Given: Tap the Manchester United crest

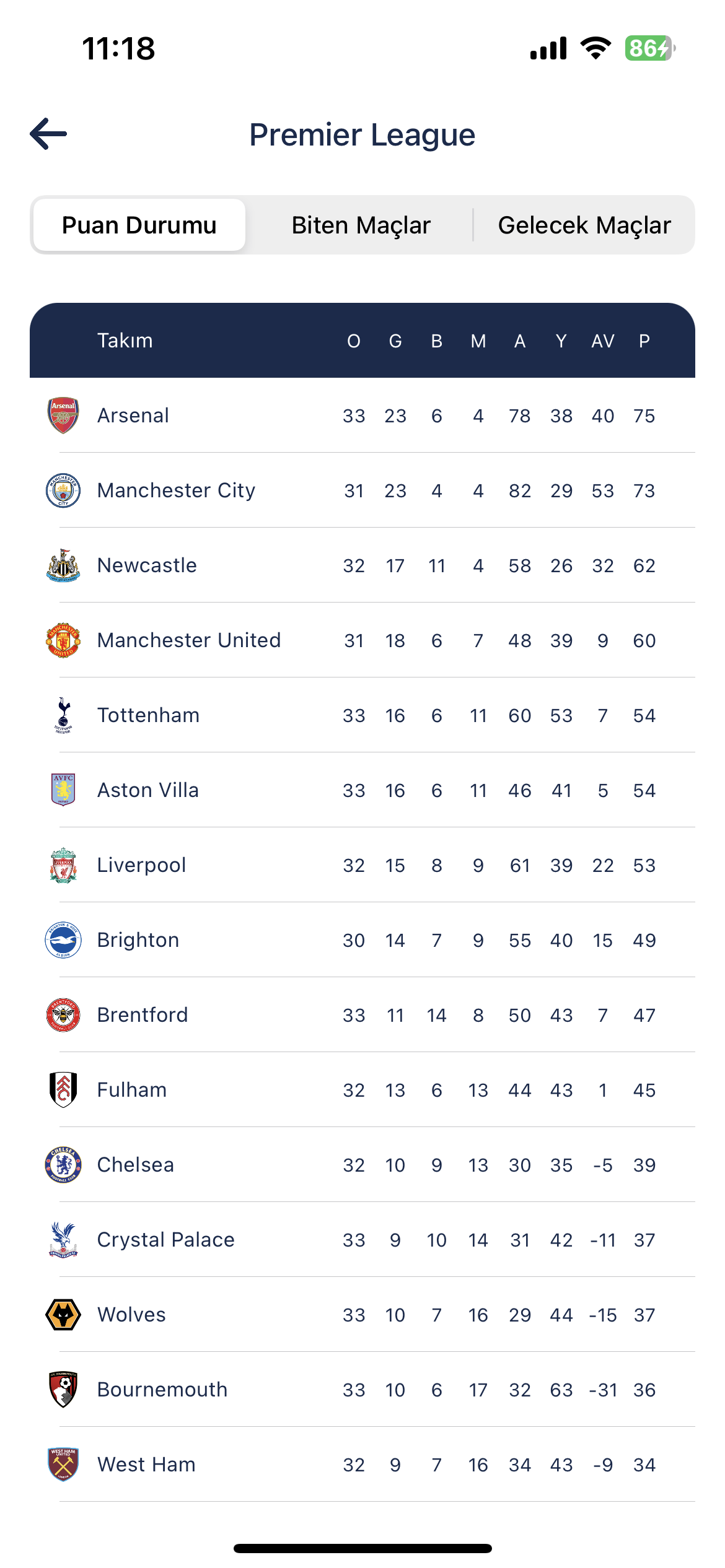Looking at the screenshot, I should coord(63,640).
